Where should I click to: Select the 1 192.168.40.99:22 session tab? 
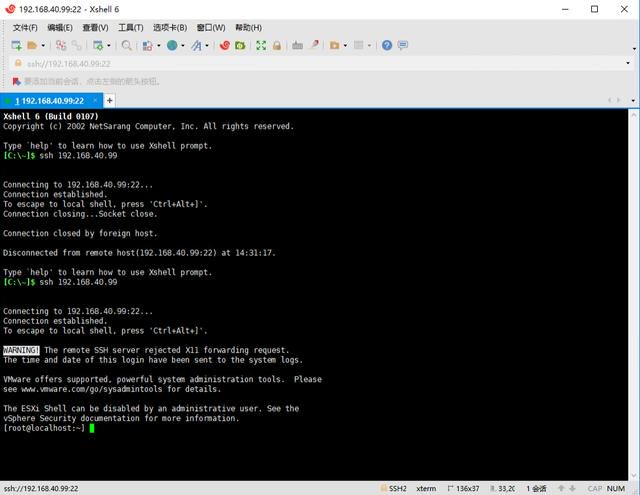click(x=49, y=101)
